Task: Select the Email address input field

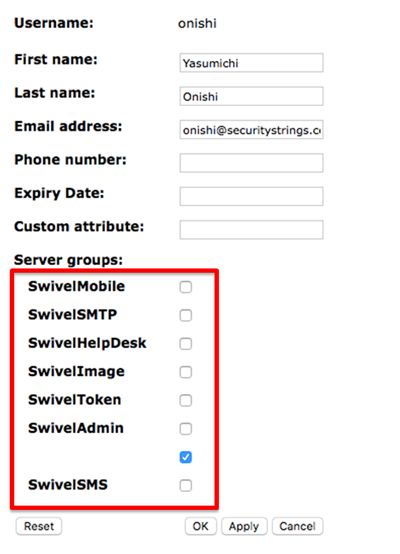Action: [251, 130]
